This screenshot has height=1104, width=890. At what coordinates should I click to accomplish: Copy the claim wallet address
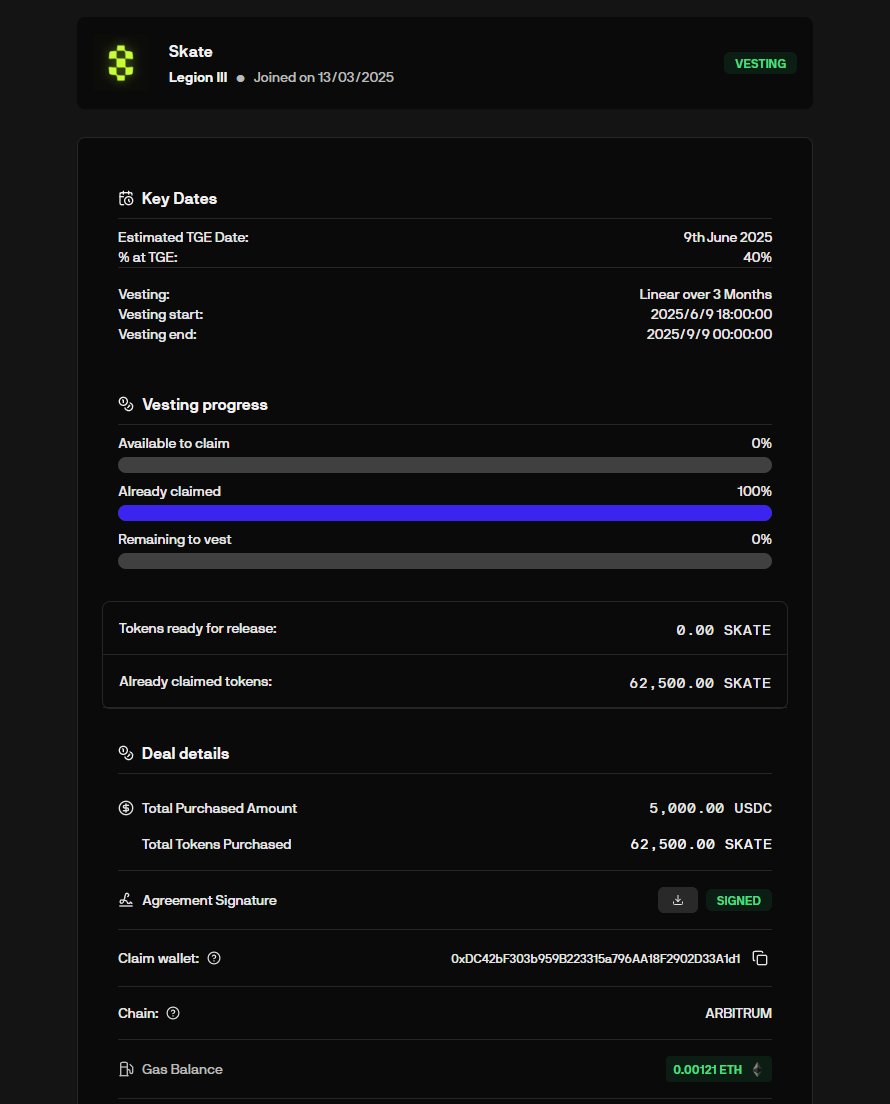click(760, 958)
